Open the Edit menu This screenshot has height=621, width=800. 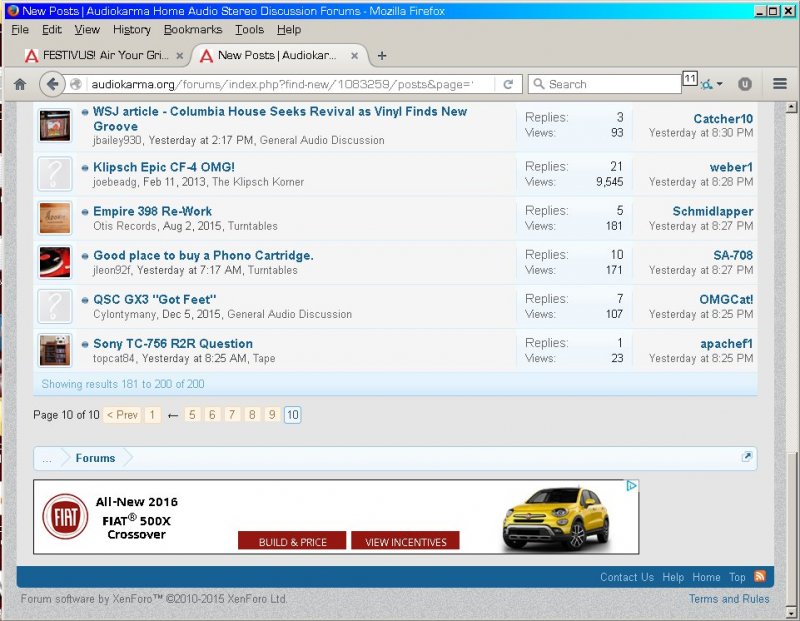[52, 30]
